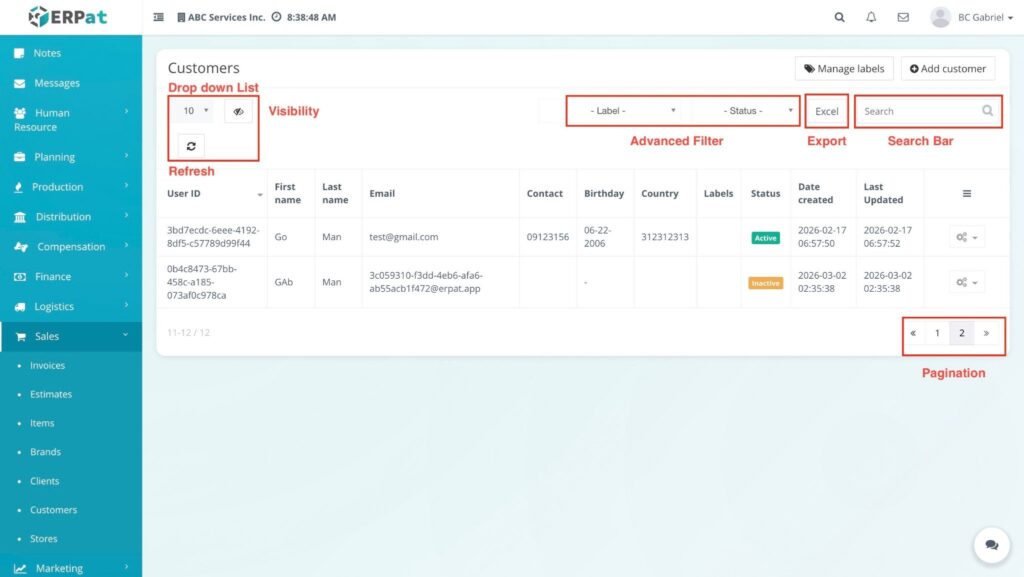Viewport: 1024px width, 577px height.
Task: Click the search magnifier icon in top bar
Action: pos(839,17)
